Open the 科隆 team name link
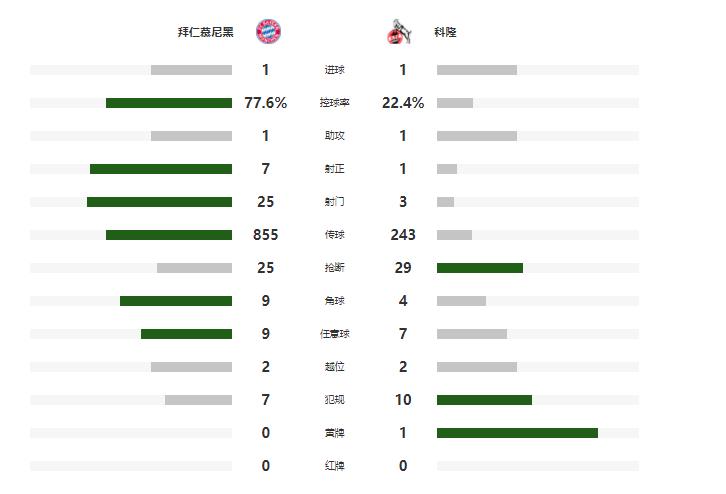 coord(446,32)
